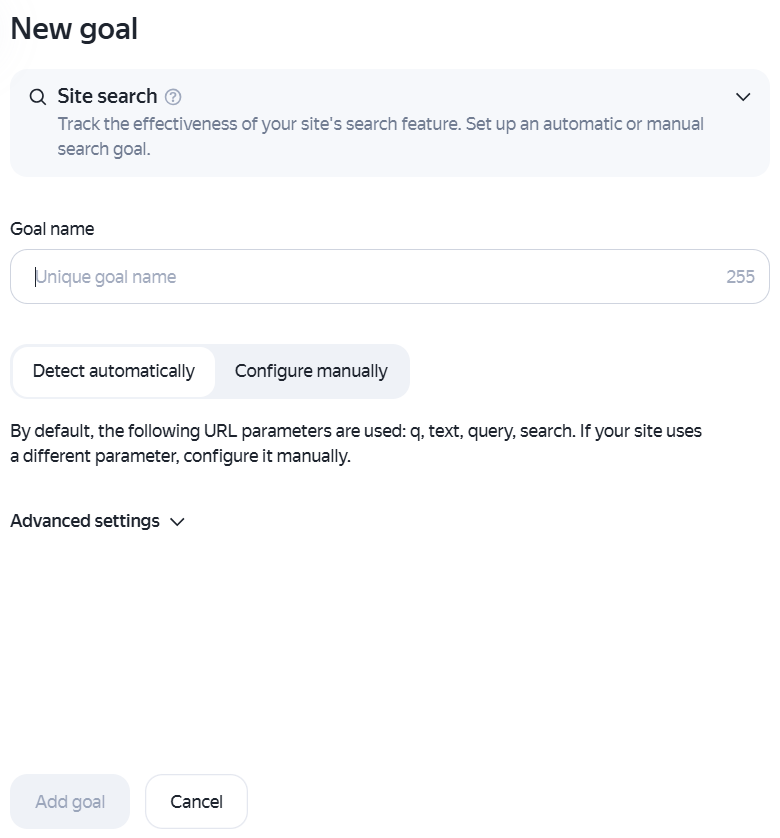Expand the goal type chevron in Site search card
780x838 pixels.
coord(743,97)
